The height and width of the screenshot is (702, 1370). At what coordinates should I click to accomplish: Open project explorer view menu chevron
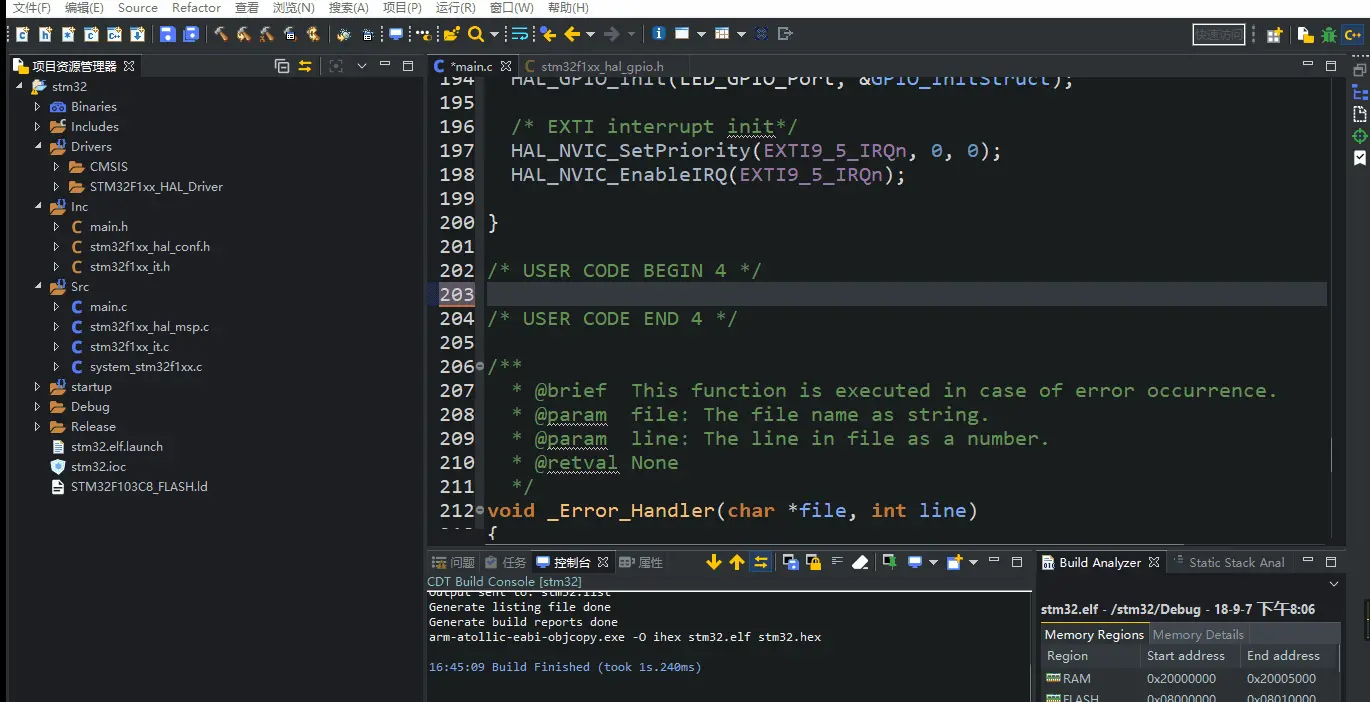pos(361,66)
